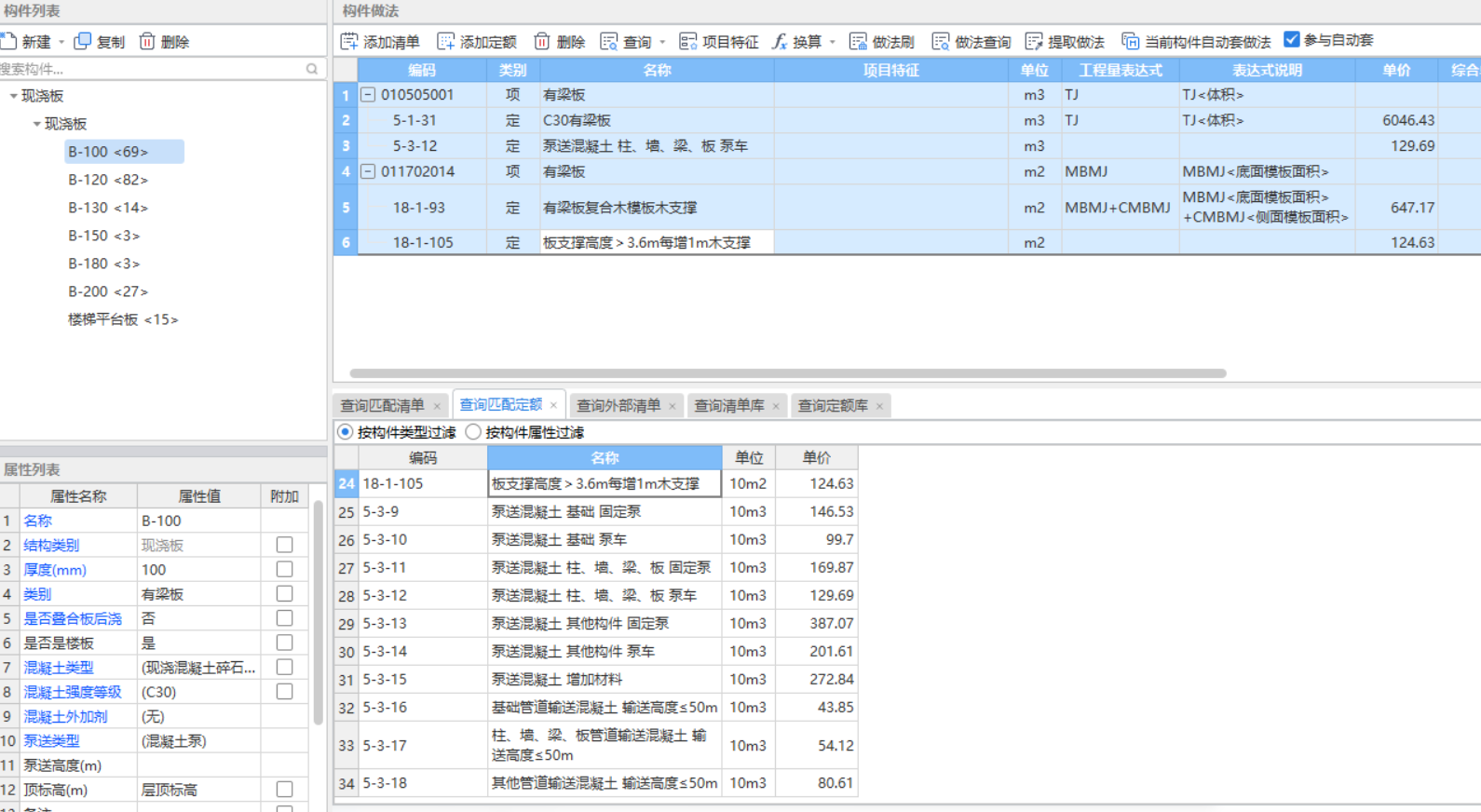Switch to 查询外部清单 tab

(x=618, y=406)
